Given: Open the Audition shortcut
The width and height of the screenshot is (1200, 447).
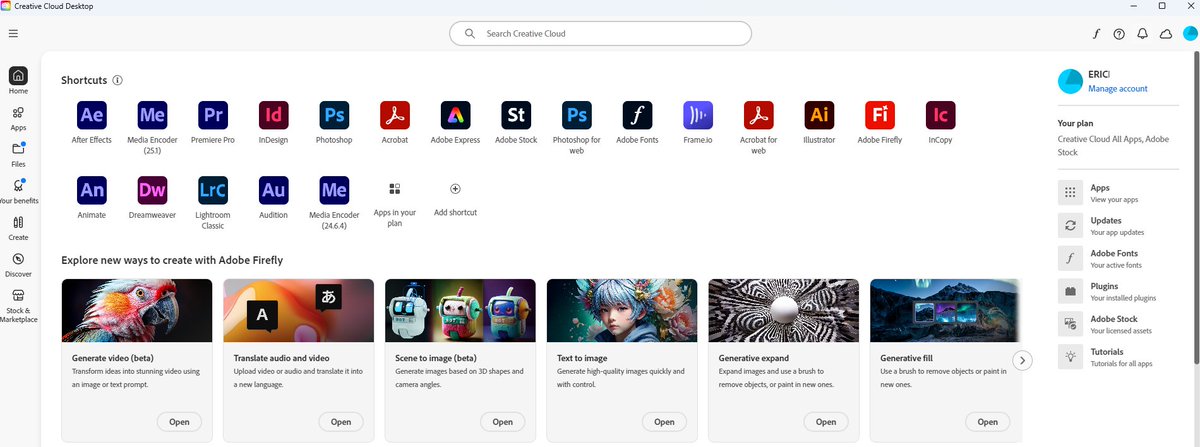Looking at the screenshot, I should coord(273,189).
